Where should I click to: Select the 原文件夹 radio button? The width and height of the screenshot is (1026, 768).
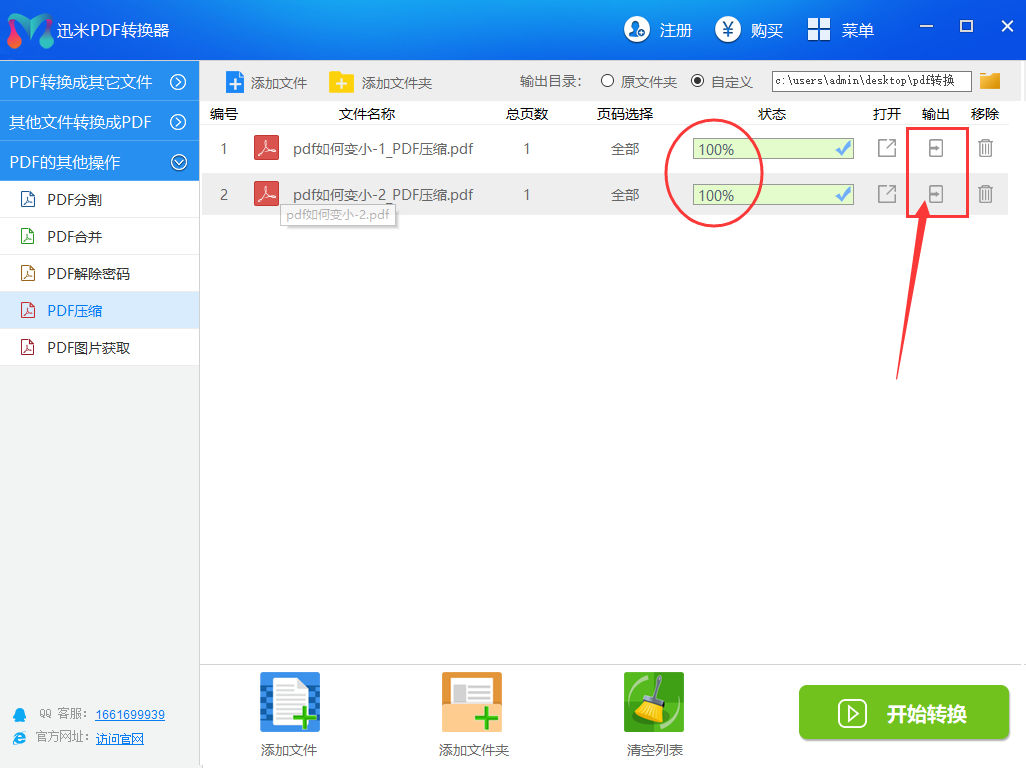pos(607,81)
